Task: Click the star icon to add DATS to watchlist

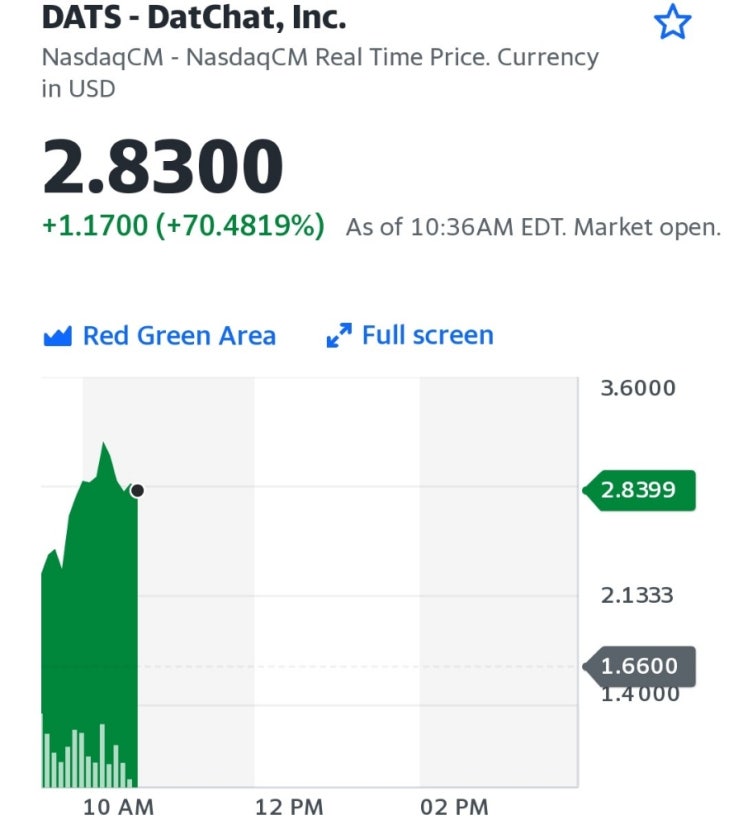Action: pyautogui.click(x=672, y=23)
